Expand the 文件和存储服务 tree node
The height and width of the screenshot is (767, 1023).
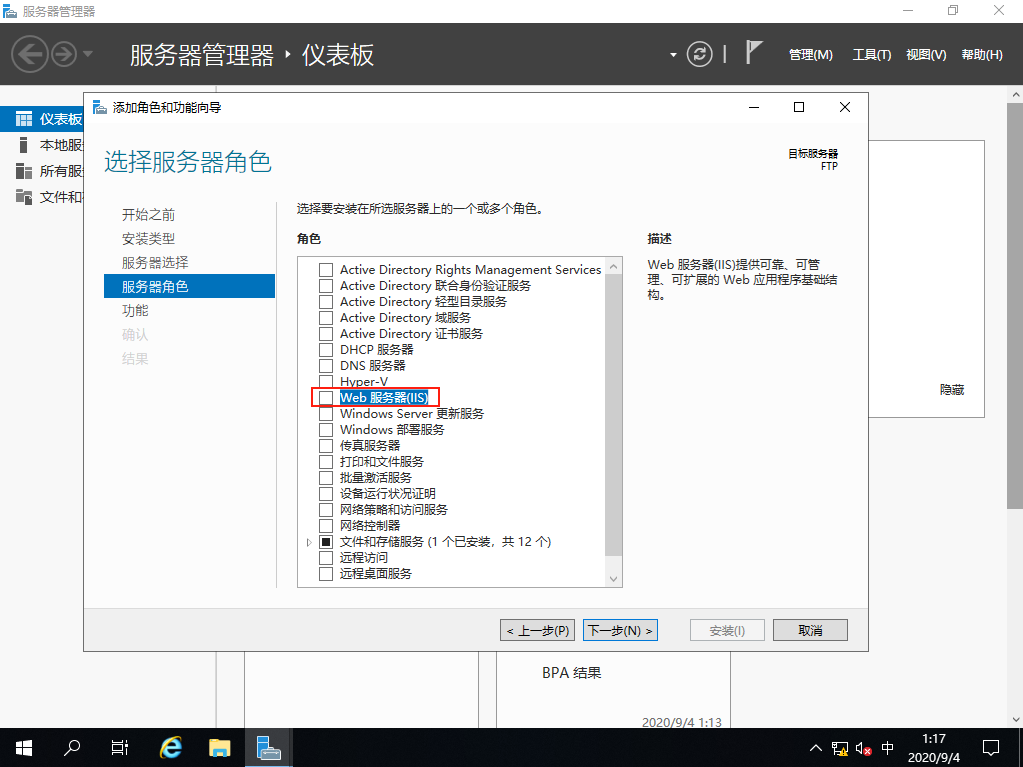coord(309,542)
